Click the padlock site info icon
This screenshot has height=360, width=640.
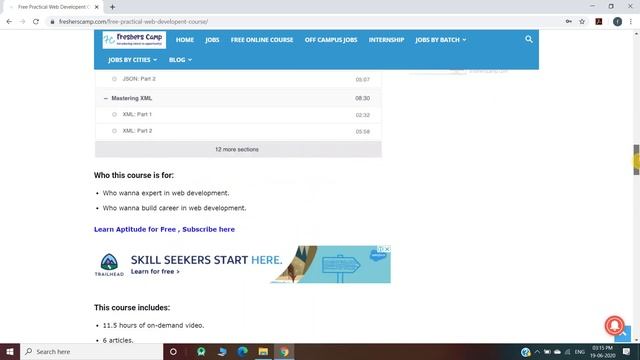(x=52, y=22)
